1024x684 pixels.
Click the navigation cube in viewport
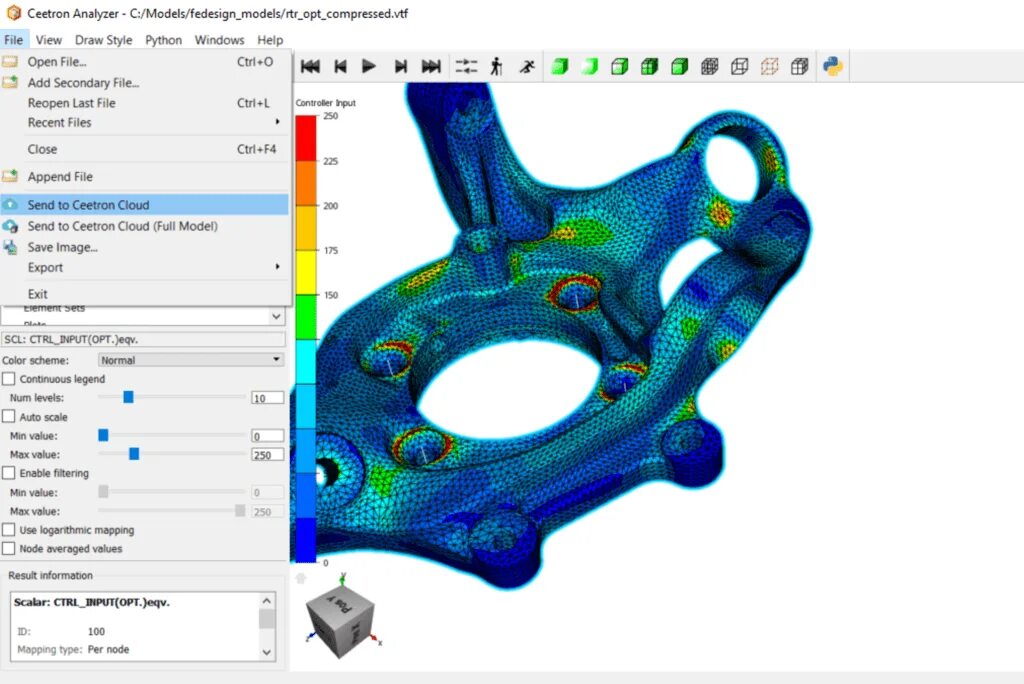[x=340, y=622]
